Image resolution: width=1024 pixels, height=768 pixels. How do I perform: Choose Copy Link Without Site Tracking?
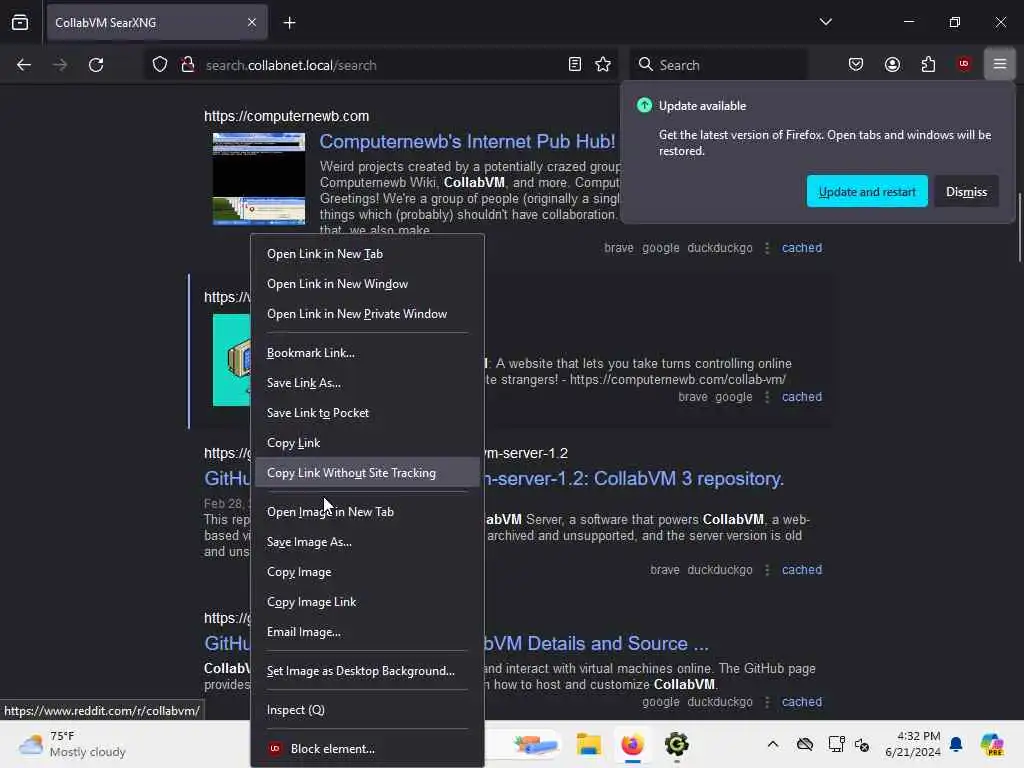[368, 473]
